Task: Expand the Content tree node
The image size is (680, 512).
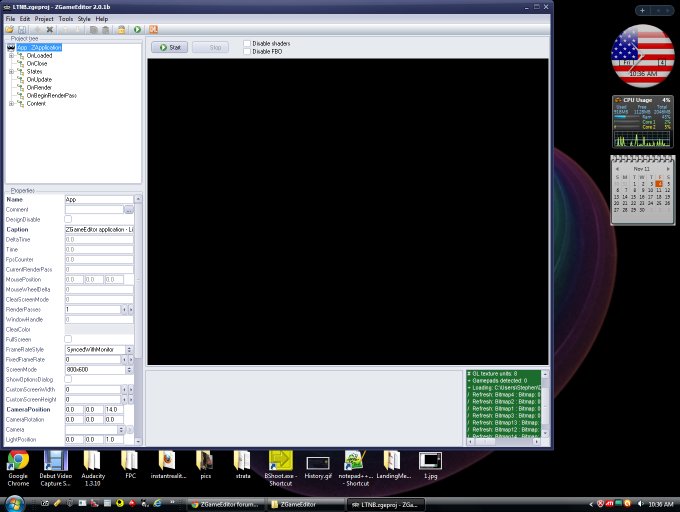Action: pyautogui.click(x=11, y=104)
